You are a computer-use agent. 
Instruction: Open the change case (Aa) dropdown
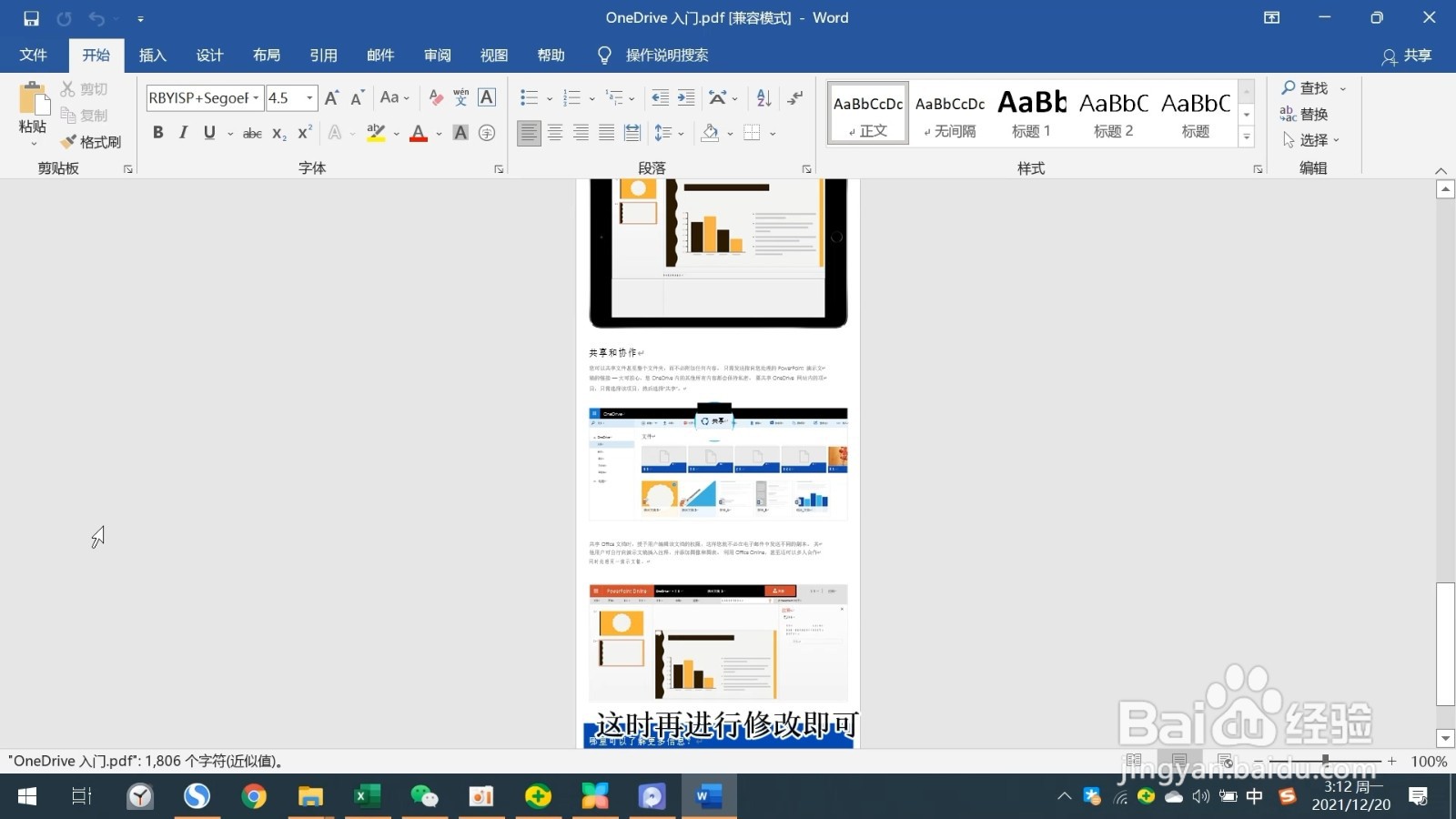tap(395, 97)
